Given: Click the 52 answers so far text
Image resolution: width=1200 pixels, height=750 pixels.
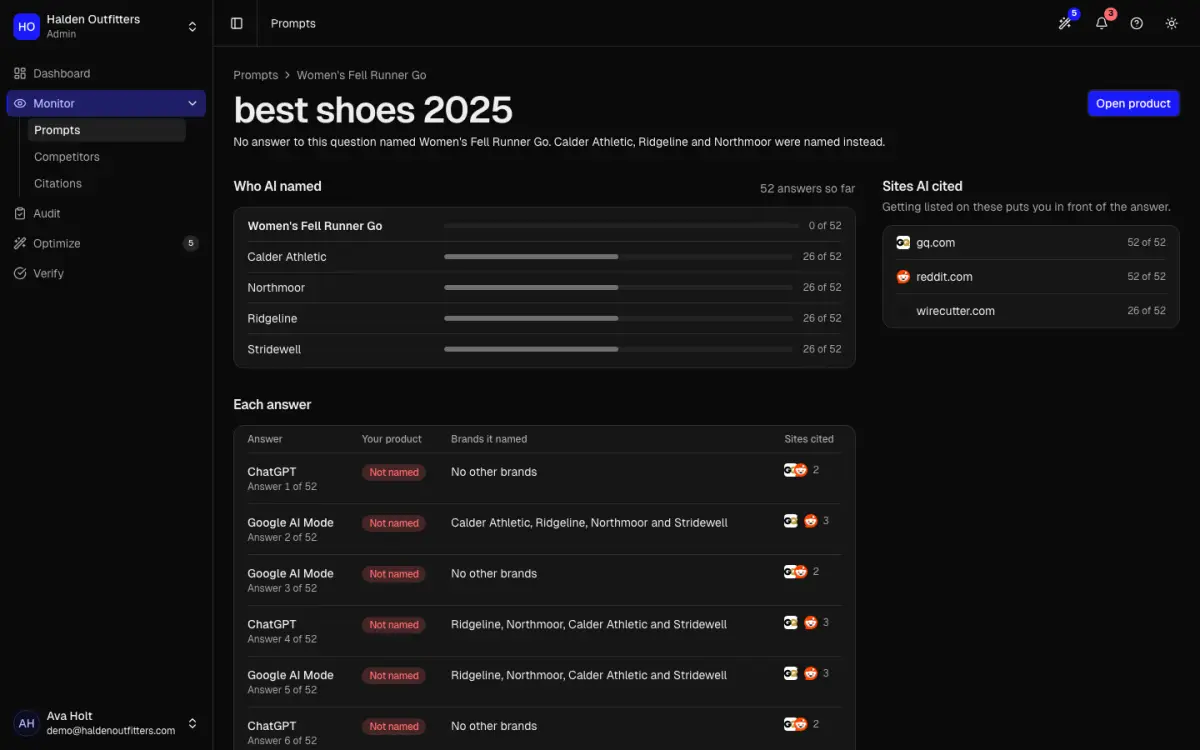Looking at the screenshot, I should coord(807,188).
